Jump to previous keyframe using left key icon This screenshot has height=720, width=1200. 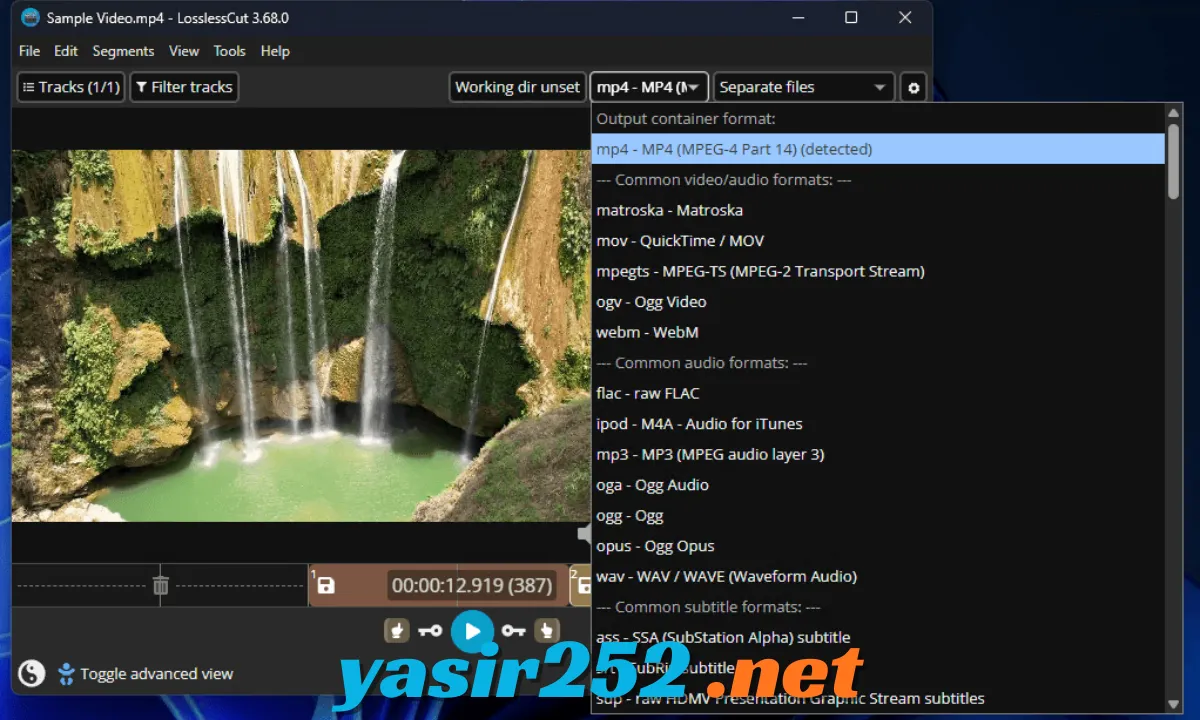point(430,631)
